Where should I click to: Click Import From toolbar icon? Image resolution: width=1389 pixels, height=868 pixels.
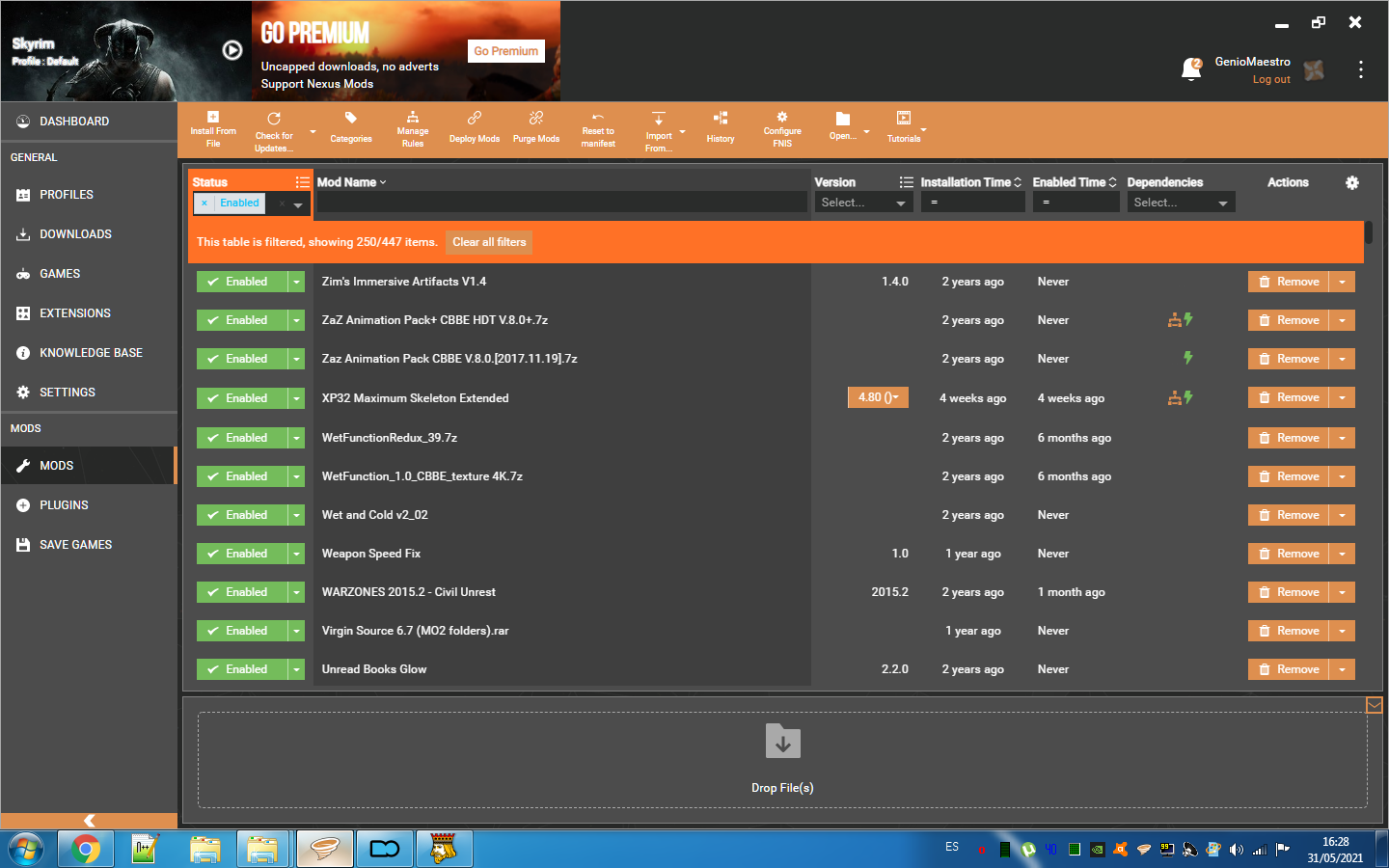pos(659,119)
